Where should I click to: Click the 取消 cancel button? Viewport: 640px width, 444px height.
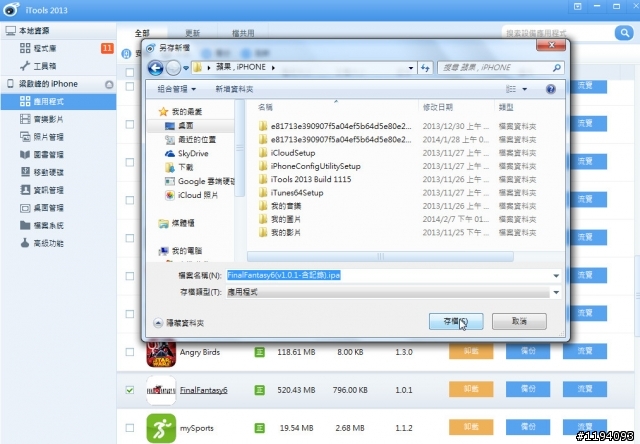tap(519, 322)
